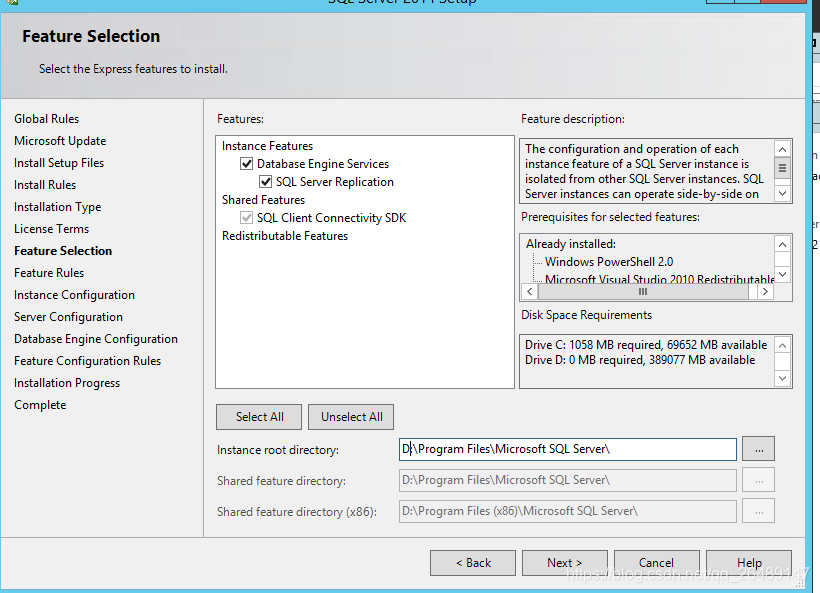Screen dimensions: 820x593
Task: Select Redistributable Features tree node
Action: click(x=284, y=236)
